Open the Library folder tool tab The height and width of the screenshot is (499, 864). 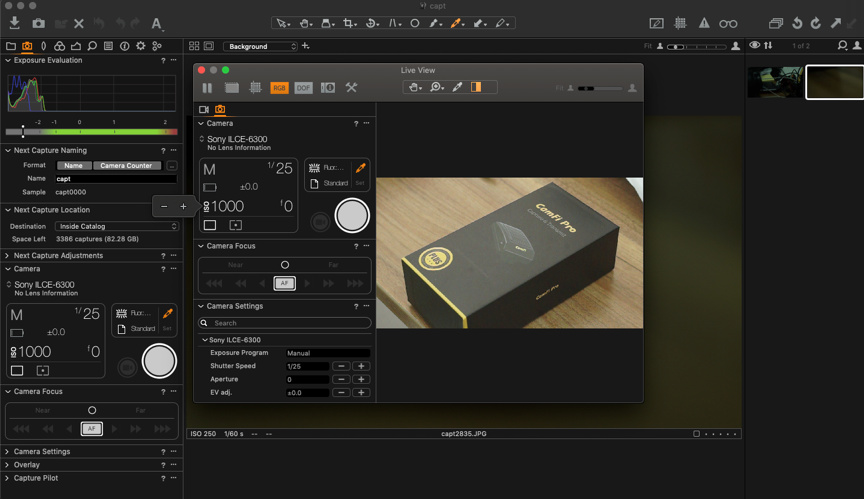11,46
